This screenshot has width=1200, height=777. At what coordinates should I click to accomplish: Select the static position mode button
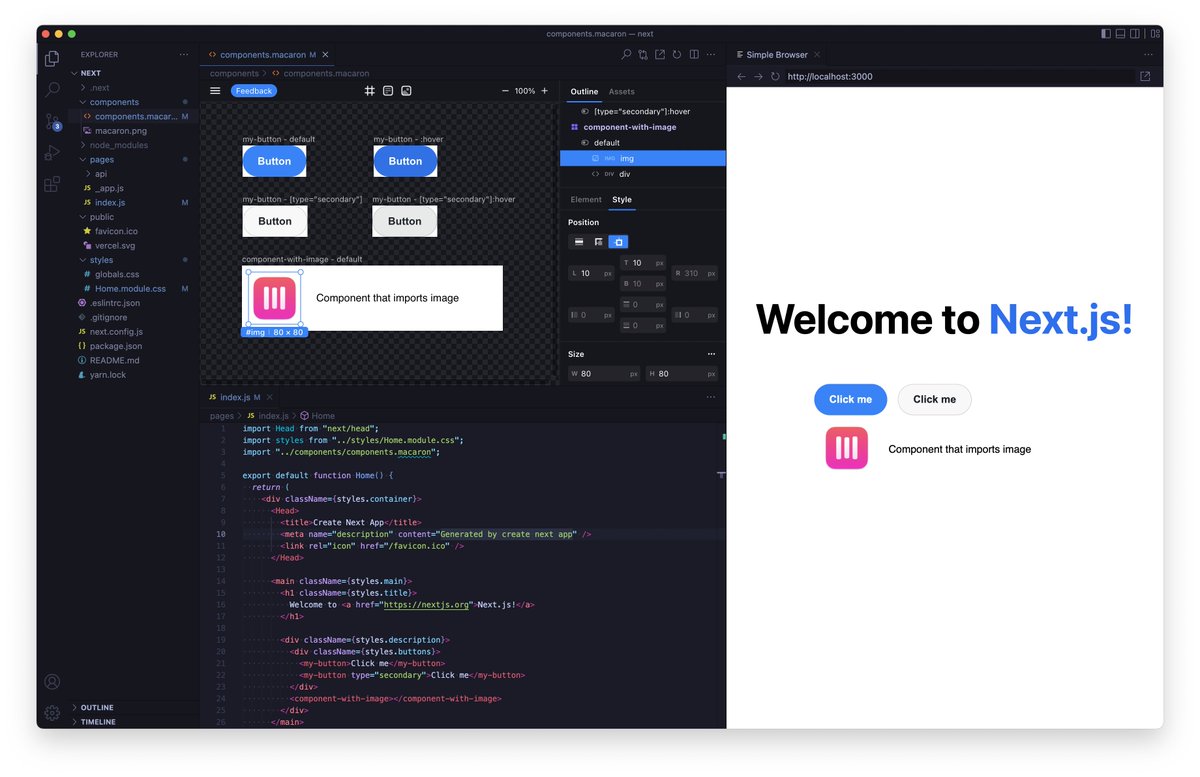coord(578,242)
